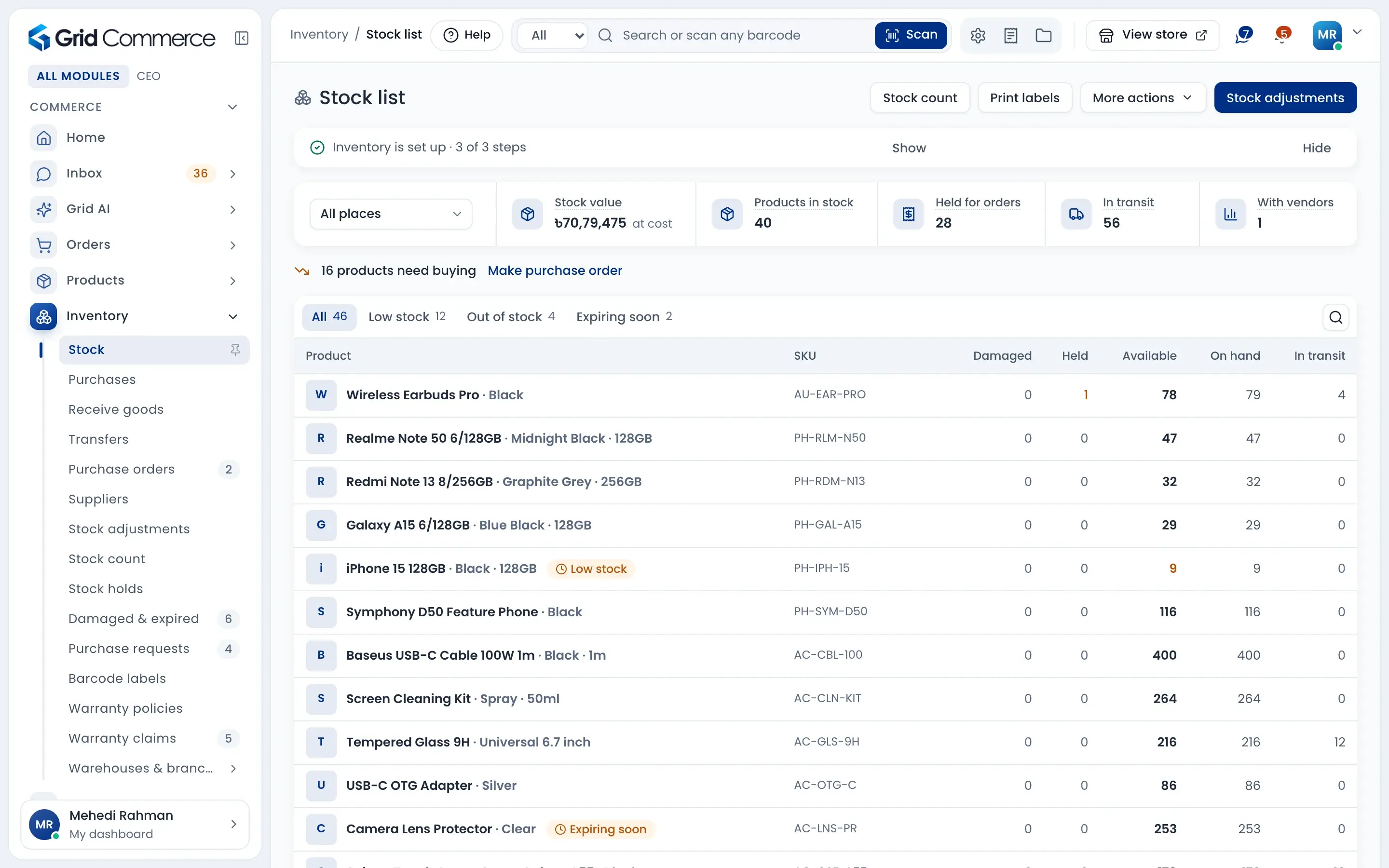Viewport: 1389px width, 868px height.
Task: Expand Warehouses & branches submenu arrow
Action: coord(233,768)
